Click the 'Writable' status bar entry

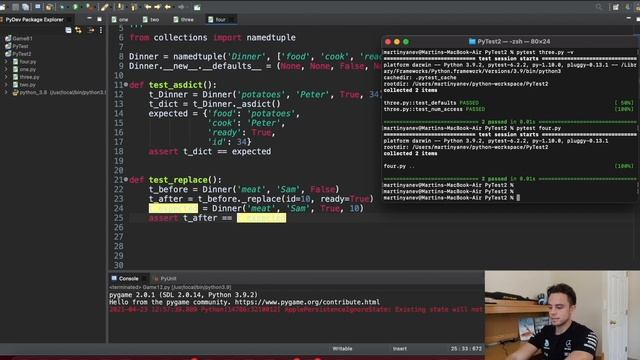[x=342, y=349]
